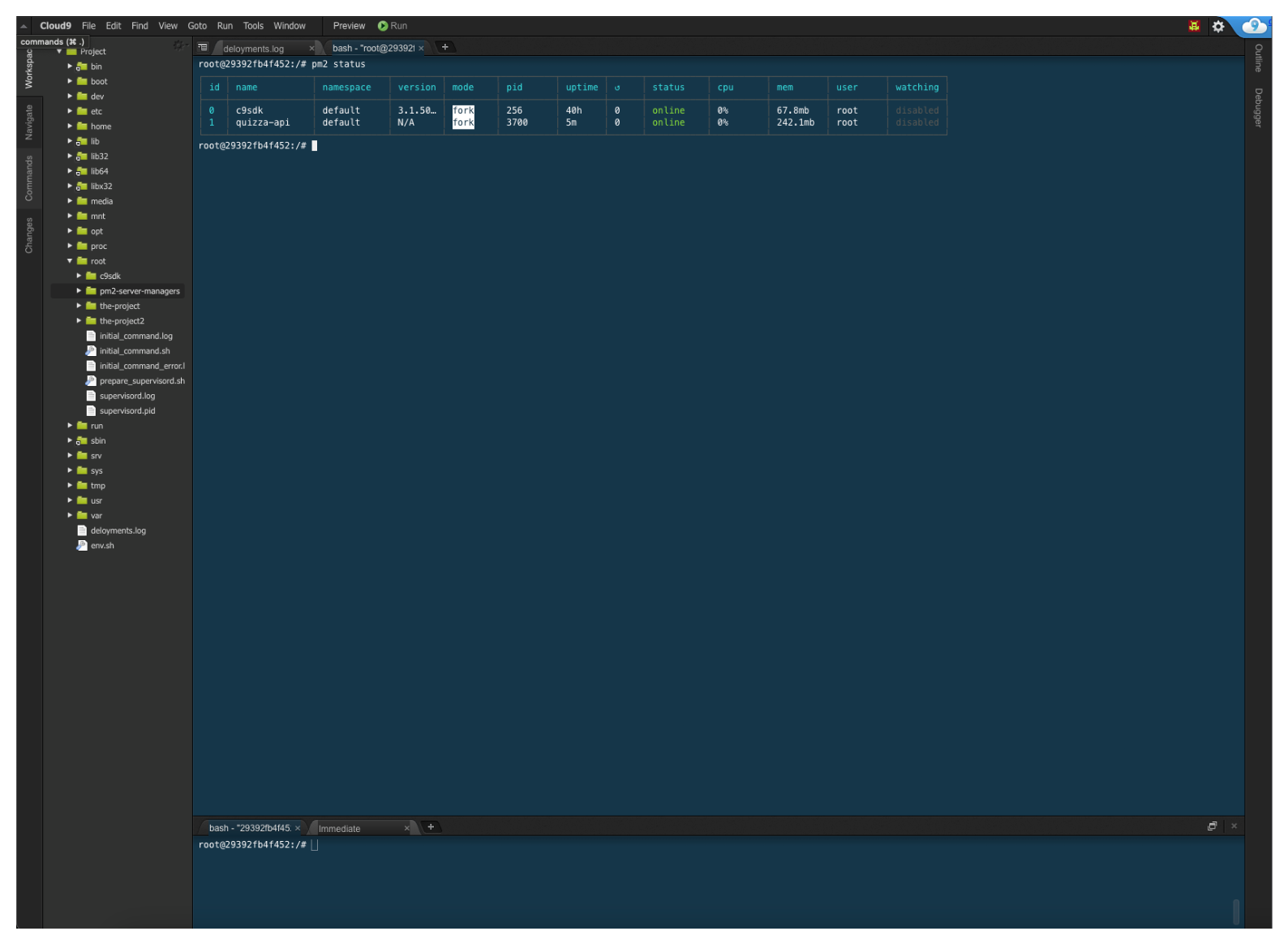This screenshot has width=1288, height=944.
Task: Close the bash root terminal tab
Action: tap(421, 49)
